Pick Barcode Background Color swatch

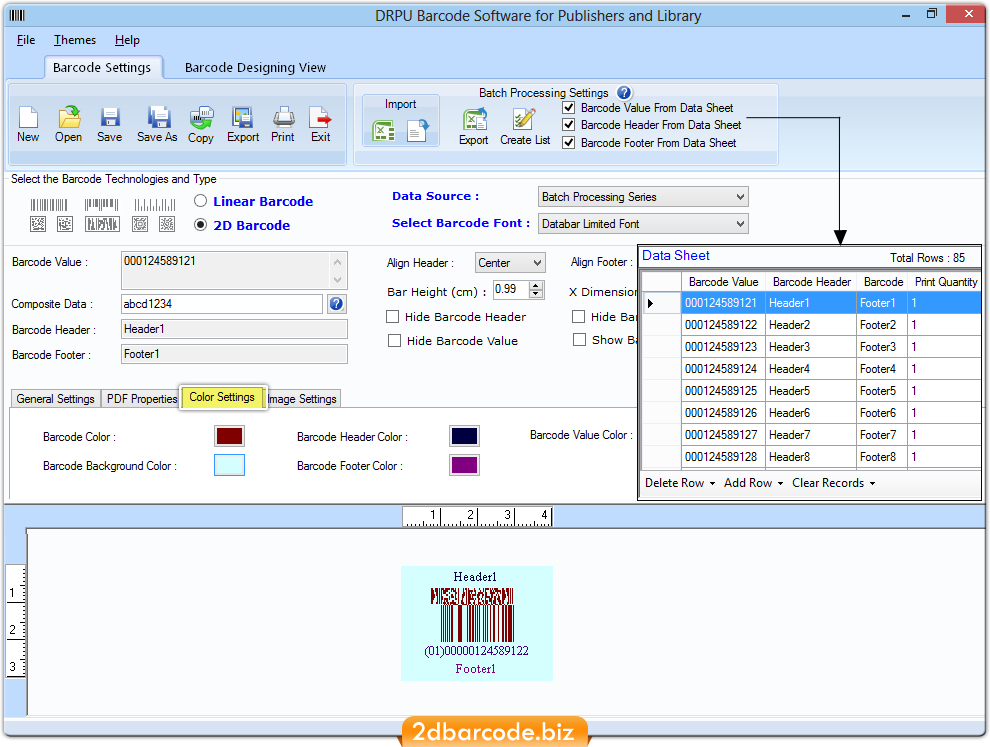tap(229, 465)
